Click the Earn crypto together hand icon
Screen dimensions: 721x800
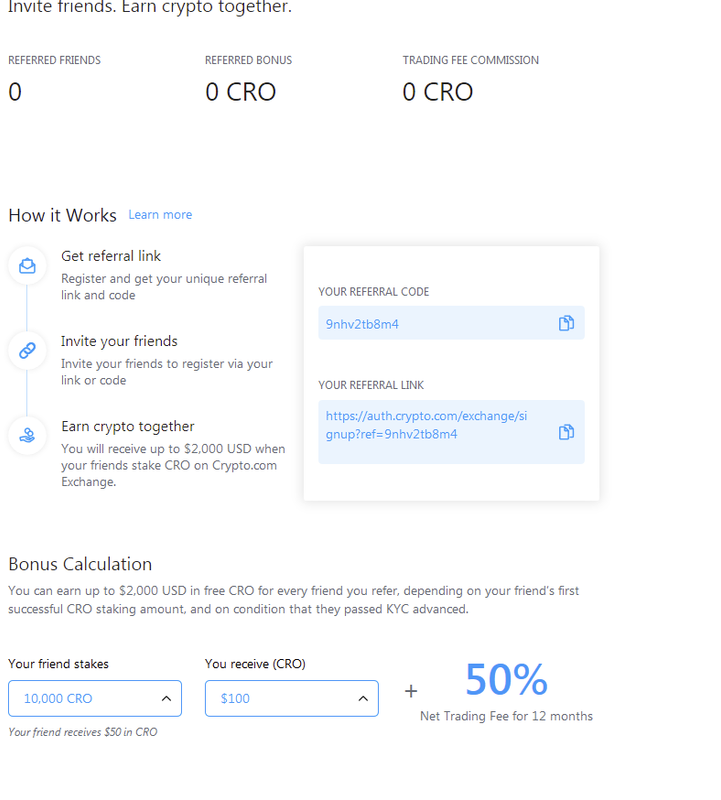[x=27, y=435]
